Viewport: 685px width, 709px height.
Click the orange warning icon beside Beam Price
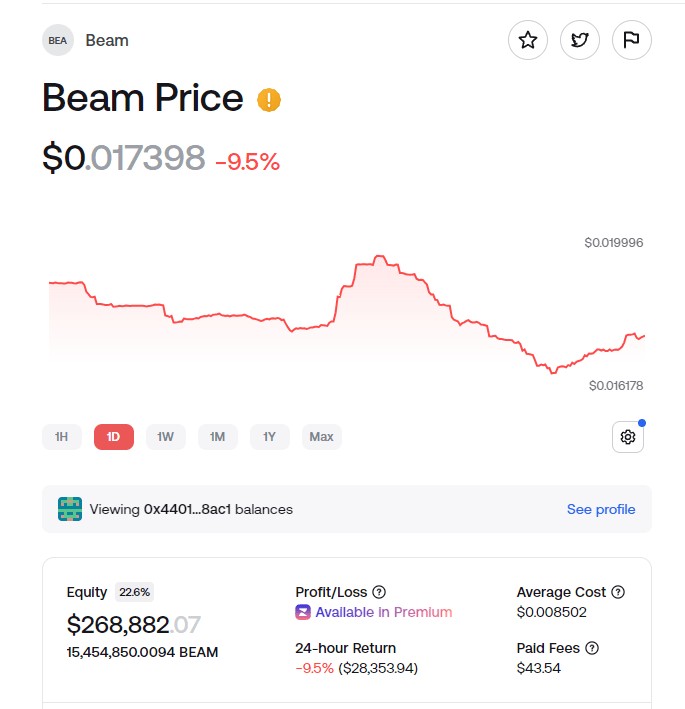(269, 100)
